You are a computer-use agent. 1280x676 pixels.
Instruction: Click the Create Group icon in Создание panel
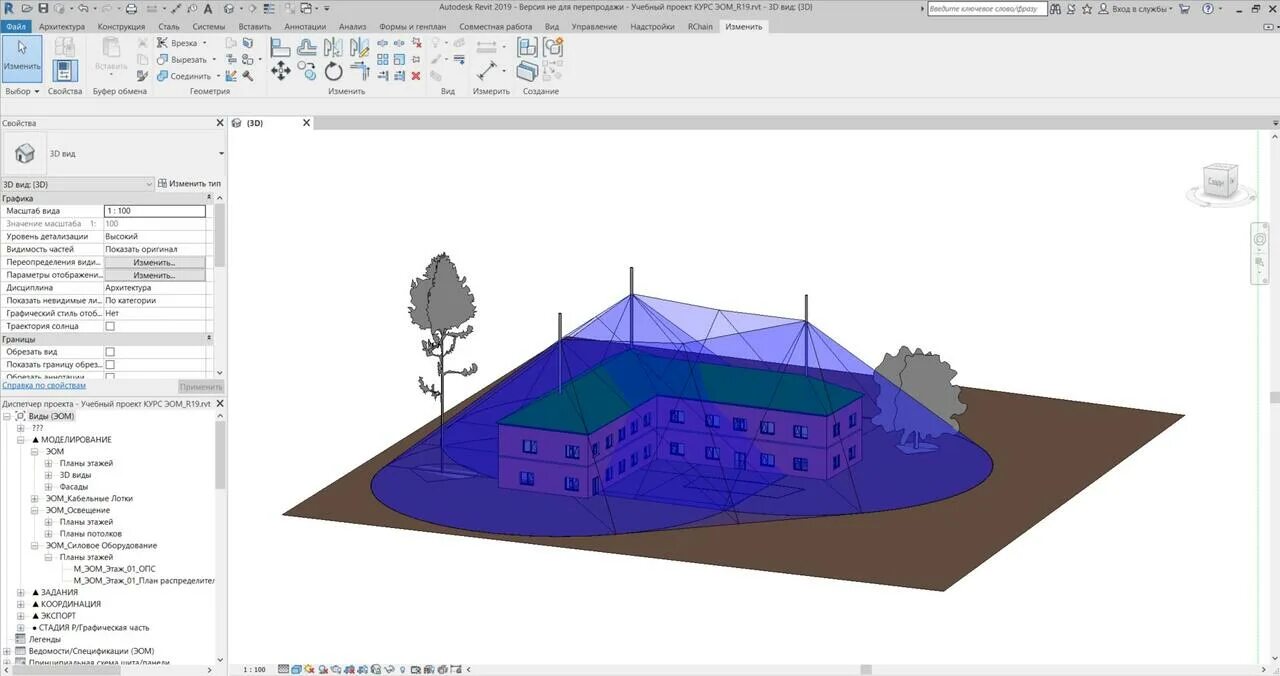[x=552, y=47]
